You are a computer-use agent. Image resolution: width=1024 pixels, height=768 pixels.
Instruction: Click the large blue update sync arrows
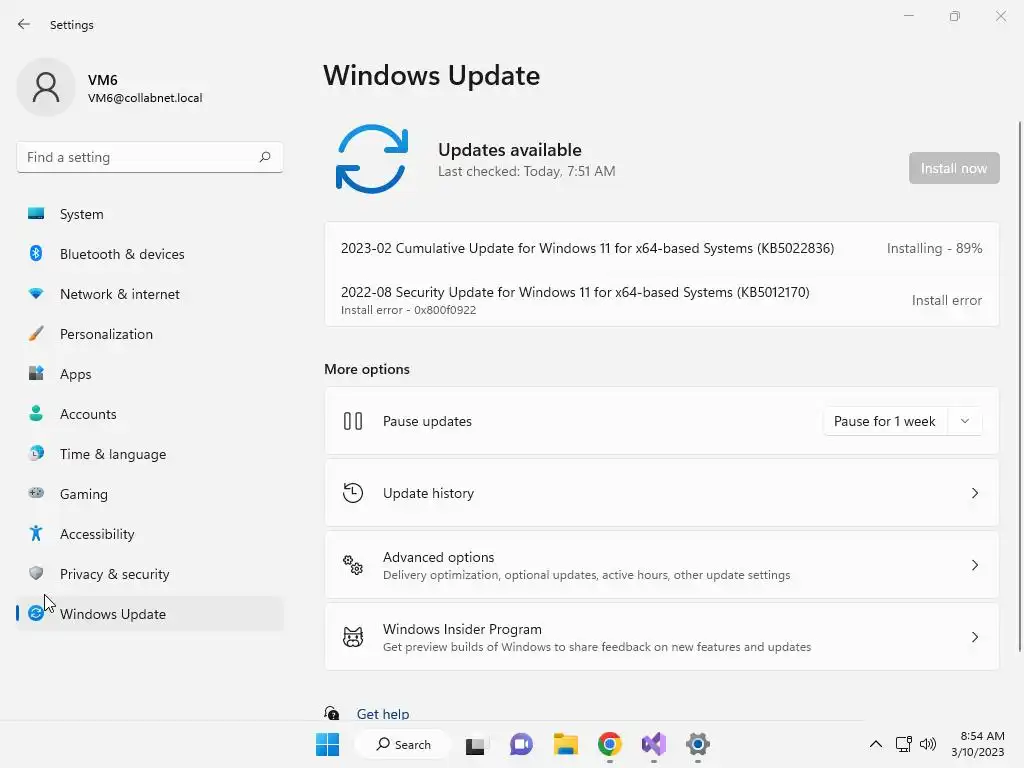(372, 159)
